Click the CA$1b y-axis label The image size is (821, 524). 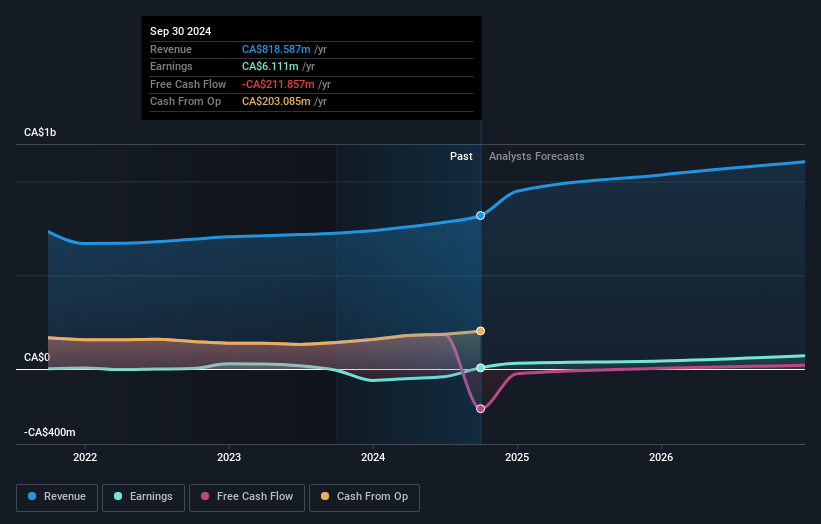coord(40,132)
